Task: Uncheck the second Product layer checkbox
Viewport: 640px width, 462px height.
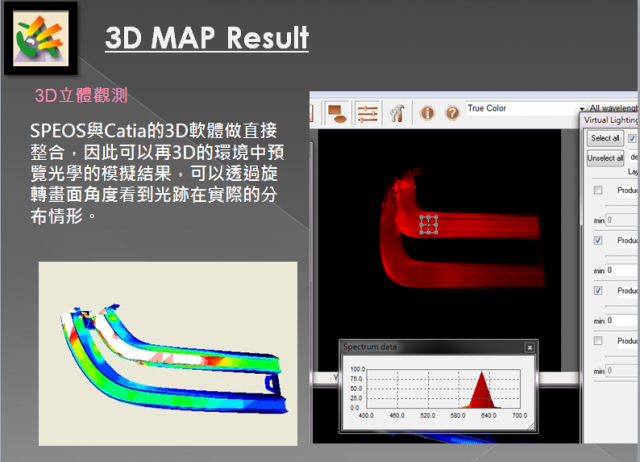Action: (598, 240)
